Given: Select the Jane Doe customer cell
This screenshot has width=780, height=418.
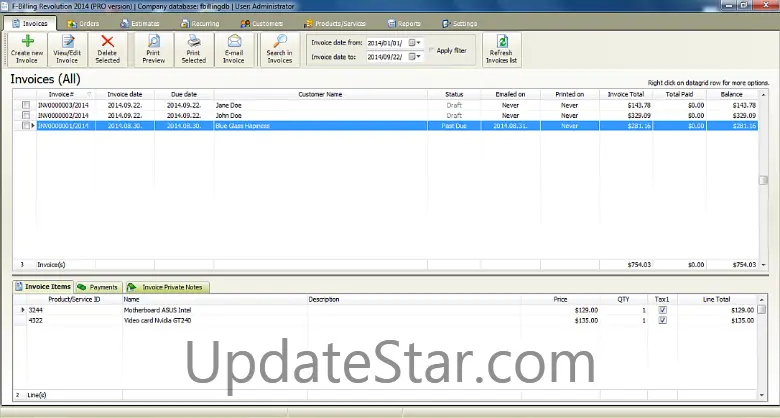Looking at the screenshot, I should (x=320, y=105).
